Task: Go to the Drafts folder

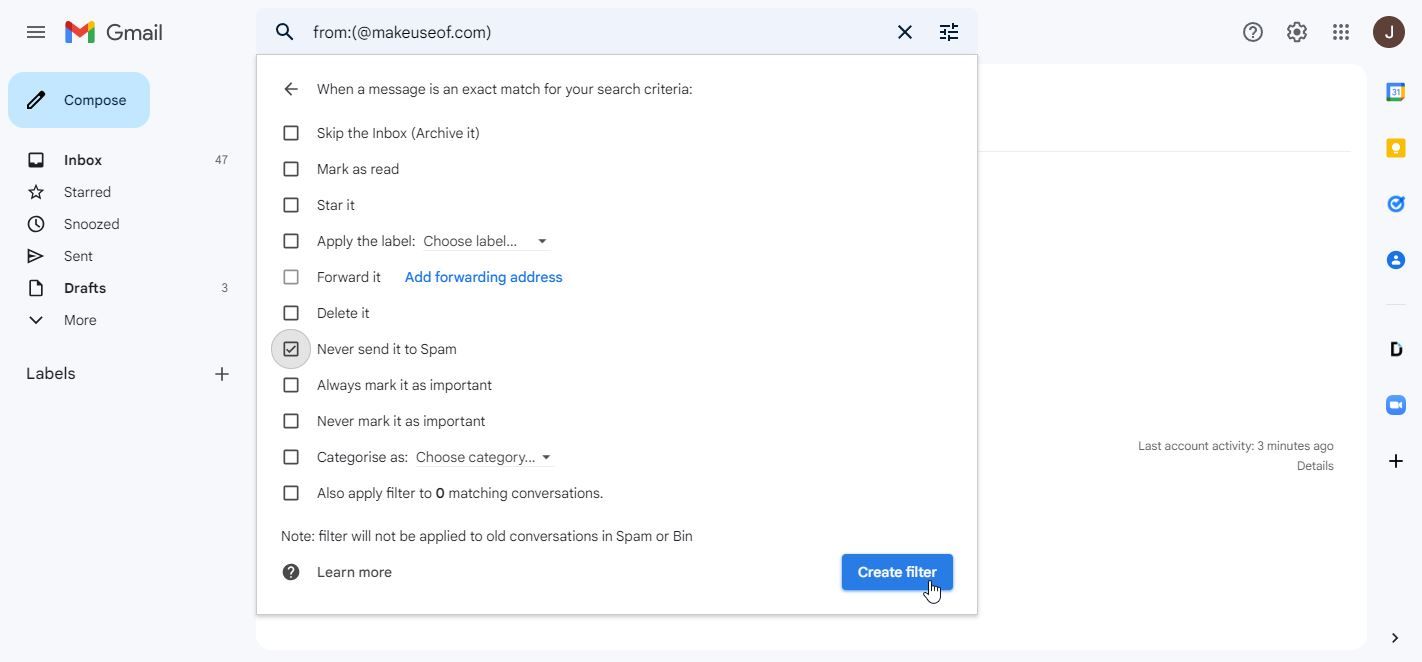Action: point(85,288)
